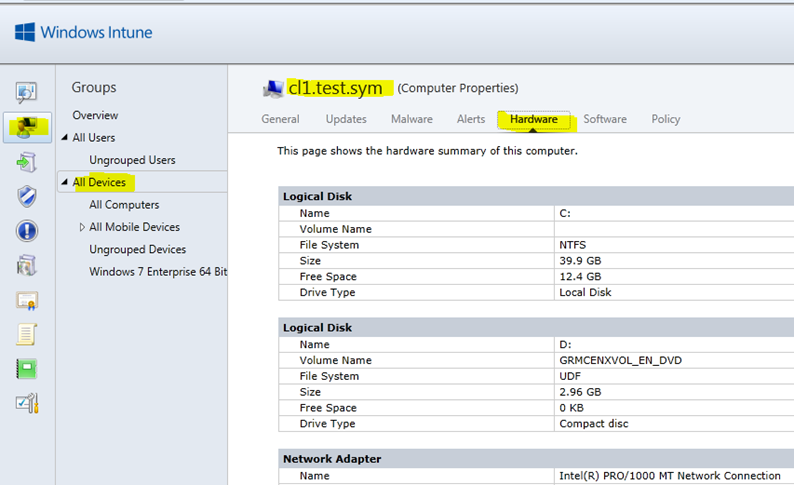This screenshot has height=485, width=794.
Task: Click the UDF file system value
Action: pos(570,376)
